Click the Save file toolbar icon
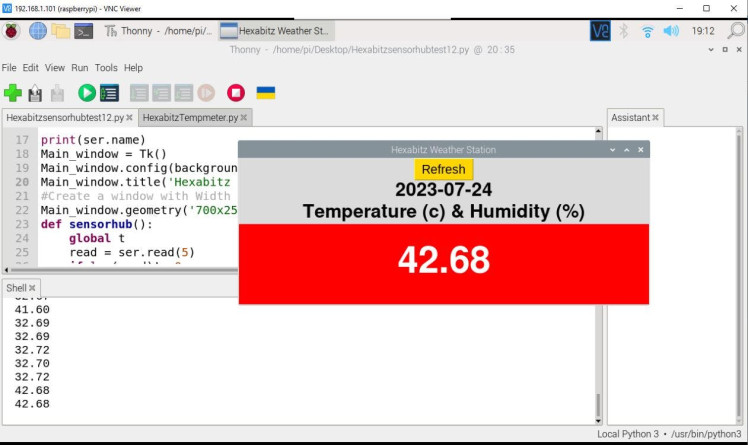Image resolution: width=748 pixels, height=445 pixels. 57,93
